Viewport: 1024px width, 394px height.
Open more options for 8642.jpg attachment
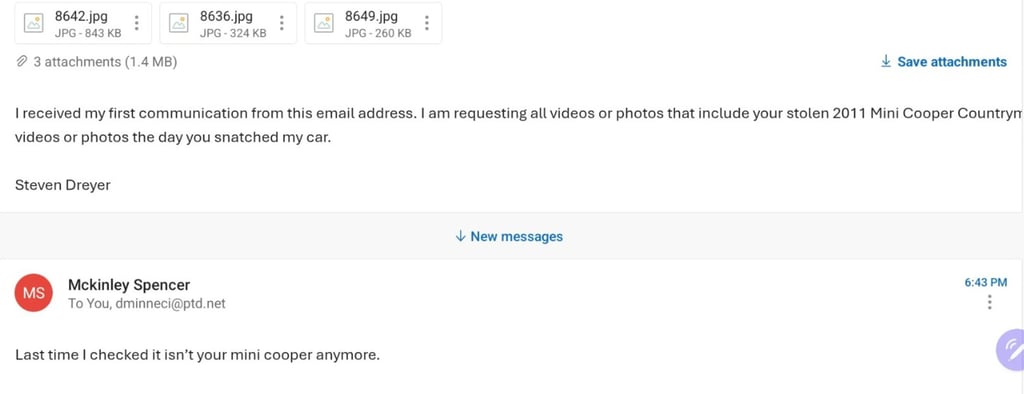[x=136, y=23]
